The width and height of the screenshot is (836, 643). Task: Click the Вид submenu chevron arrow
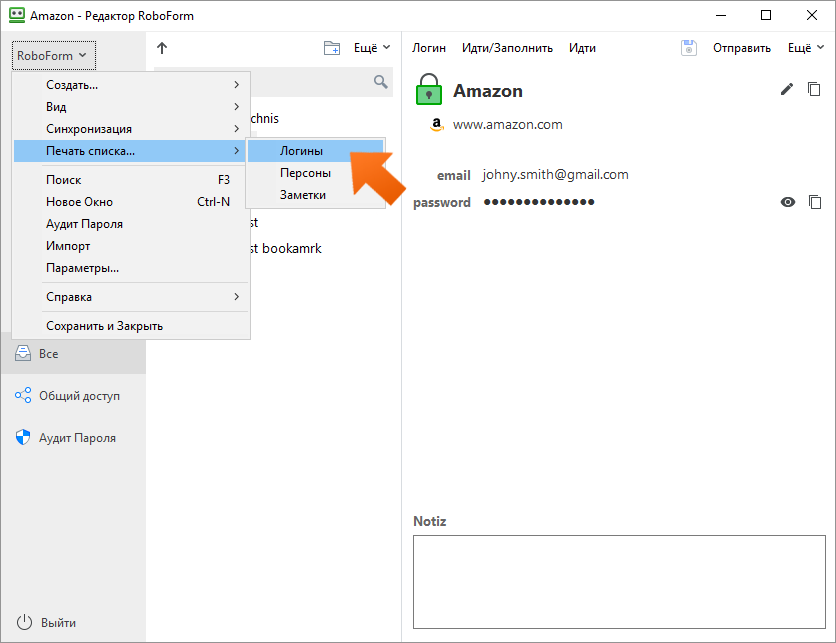236,107
